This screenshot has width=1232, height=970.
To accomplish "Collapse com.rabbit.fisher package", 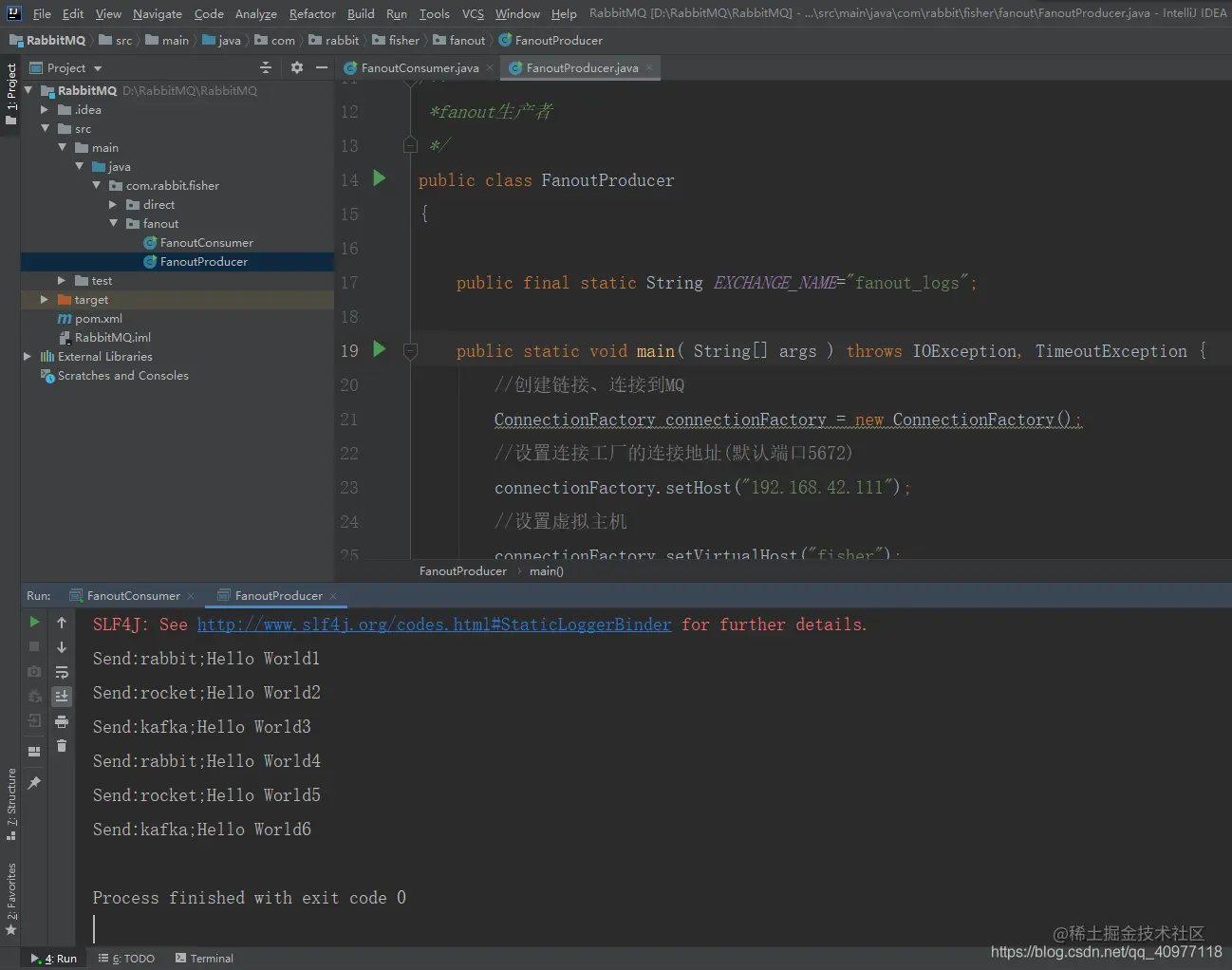I will pyautogui.click(x=96, y=185).
